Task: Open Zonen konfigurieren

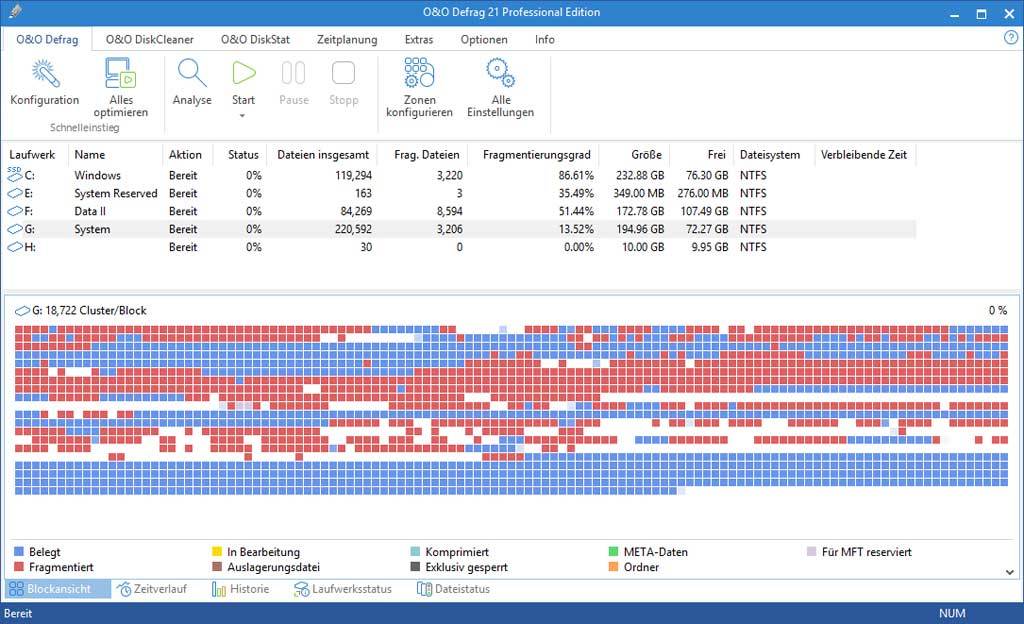Action: pos(419,73)
